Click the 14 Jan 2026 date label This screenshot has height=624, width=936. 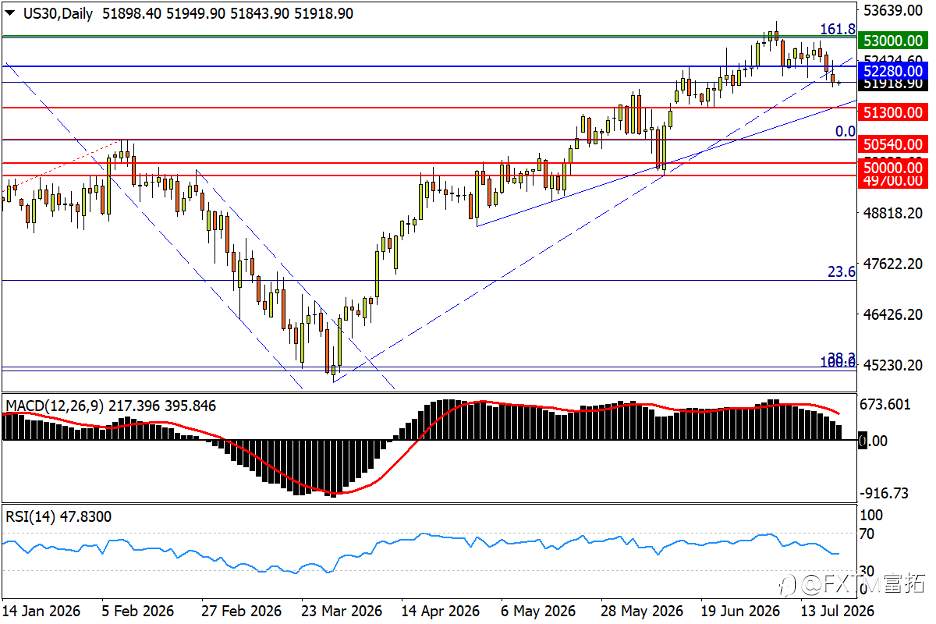click(41, 611)
